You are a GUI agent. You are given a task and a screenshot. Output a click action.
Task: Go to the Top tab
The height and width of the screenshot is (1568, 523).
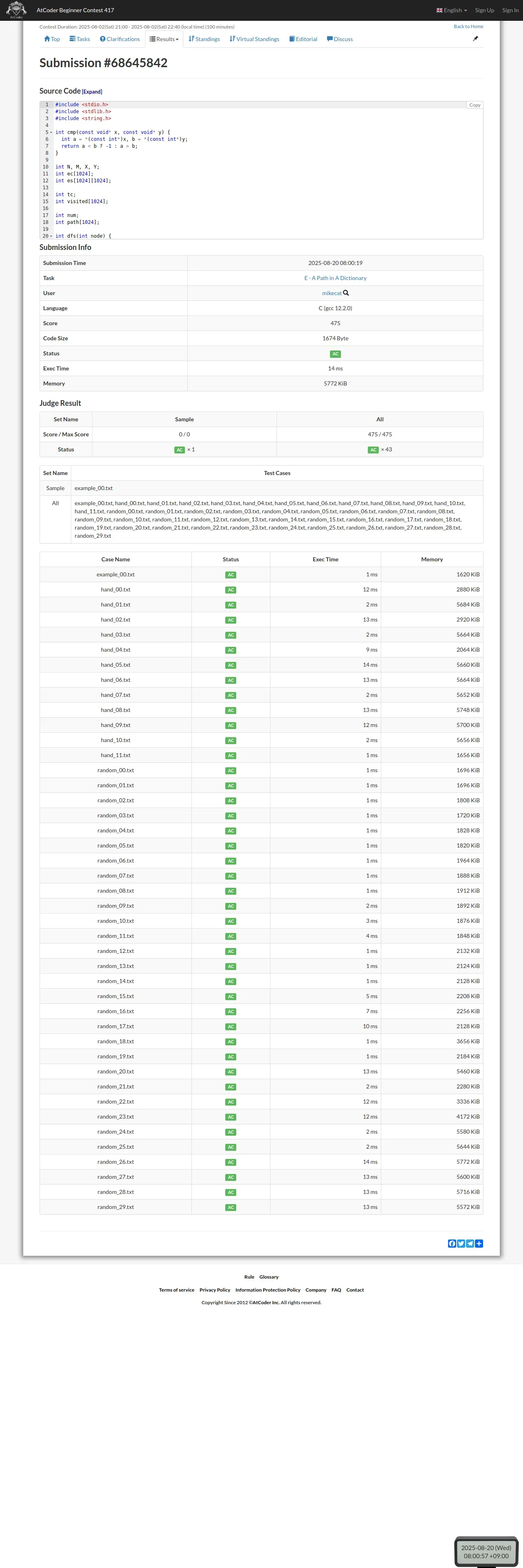point(52,39)
